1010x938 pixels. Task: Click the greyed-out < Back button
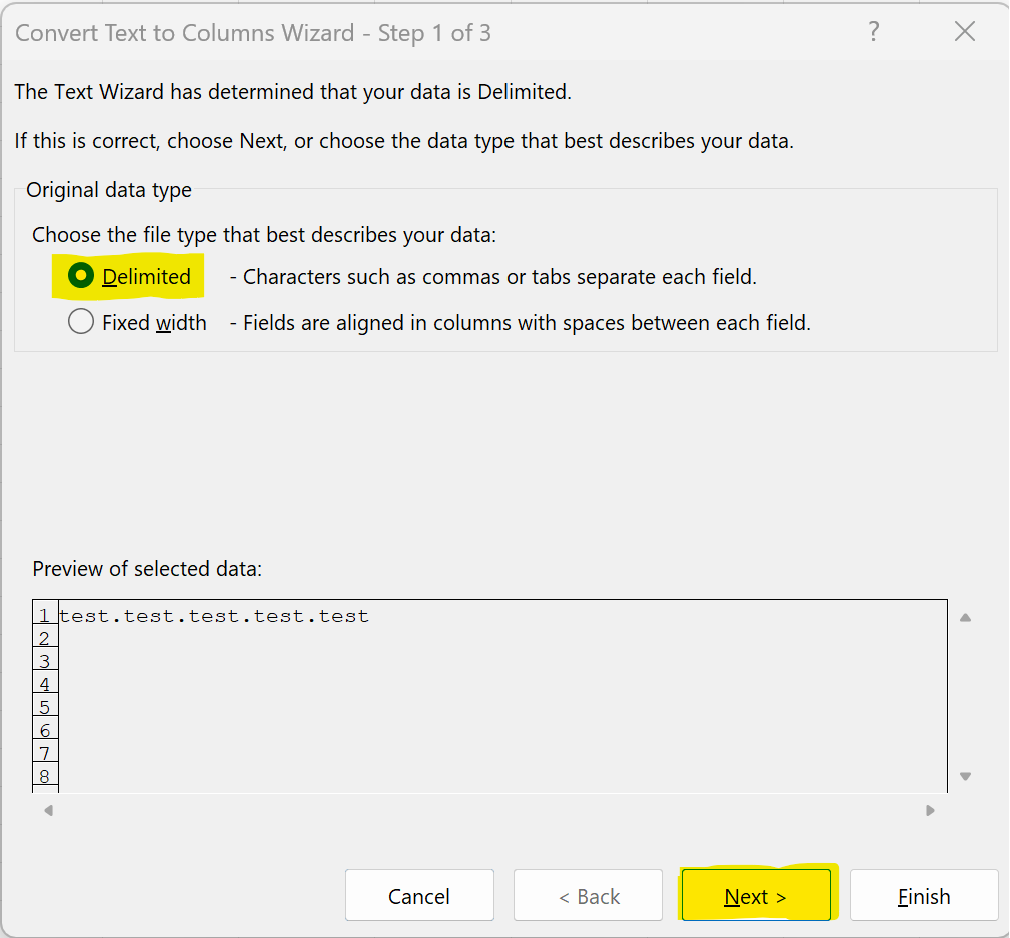[588, 896]
